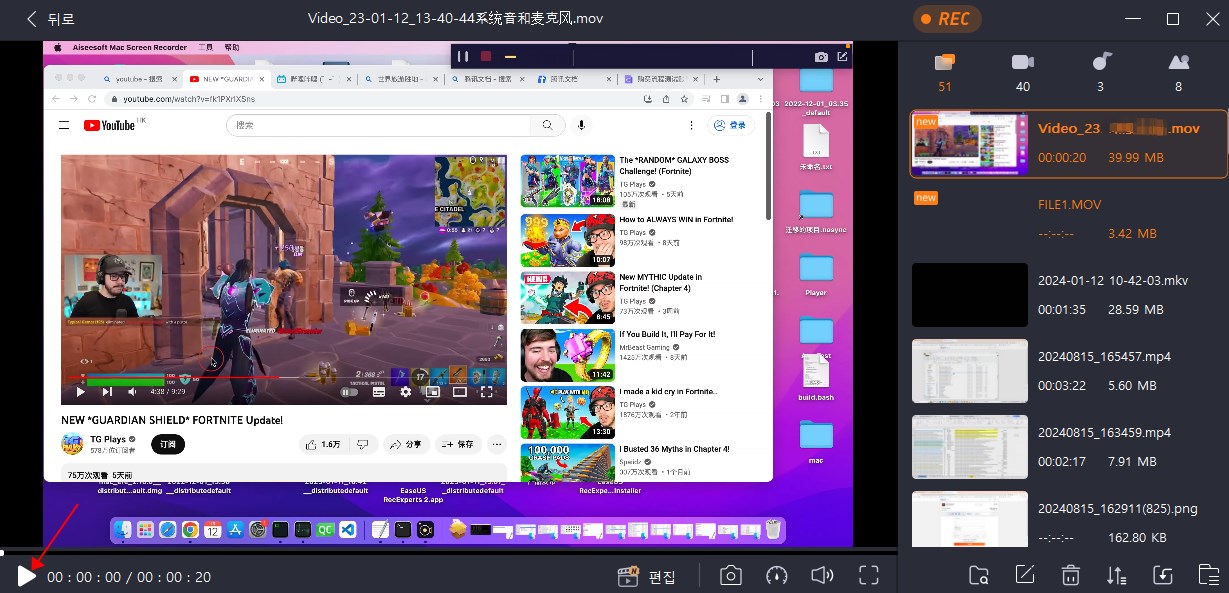This screenshot has height=593, width=1229.
Task: Start a new recording with the REC button
Action: click(x=946, y=18)
